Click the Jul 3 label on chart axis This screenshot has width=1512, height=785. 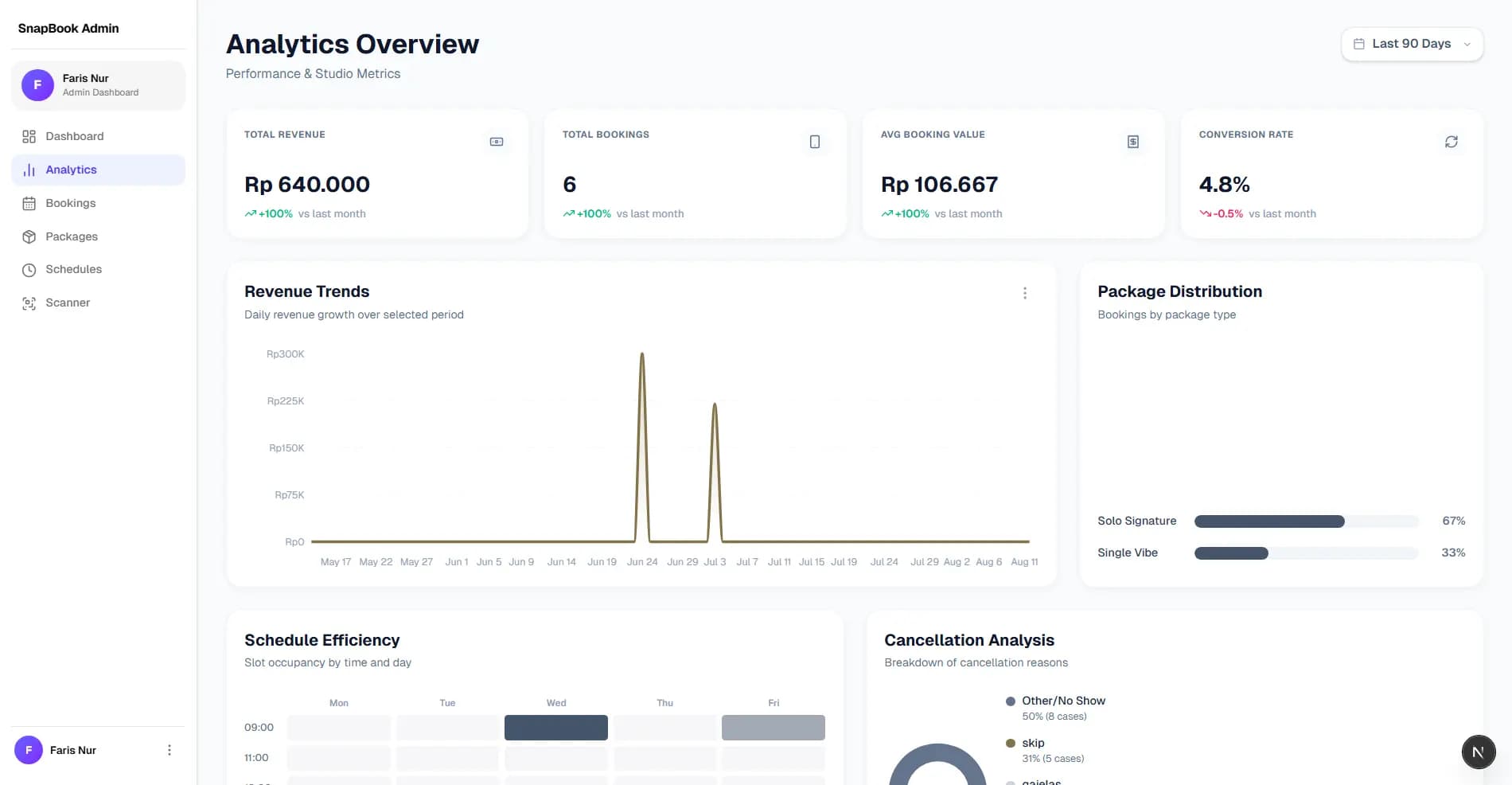tap(715, 562)
